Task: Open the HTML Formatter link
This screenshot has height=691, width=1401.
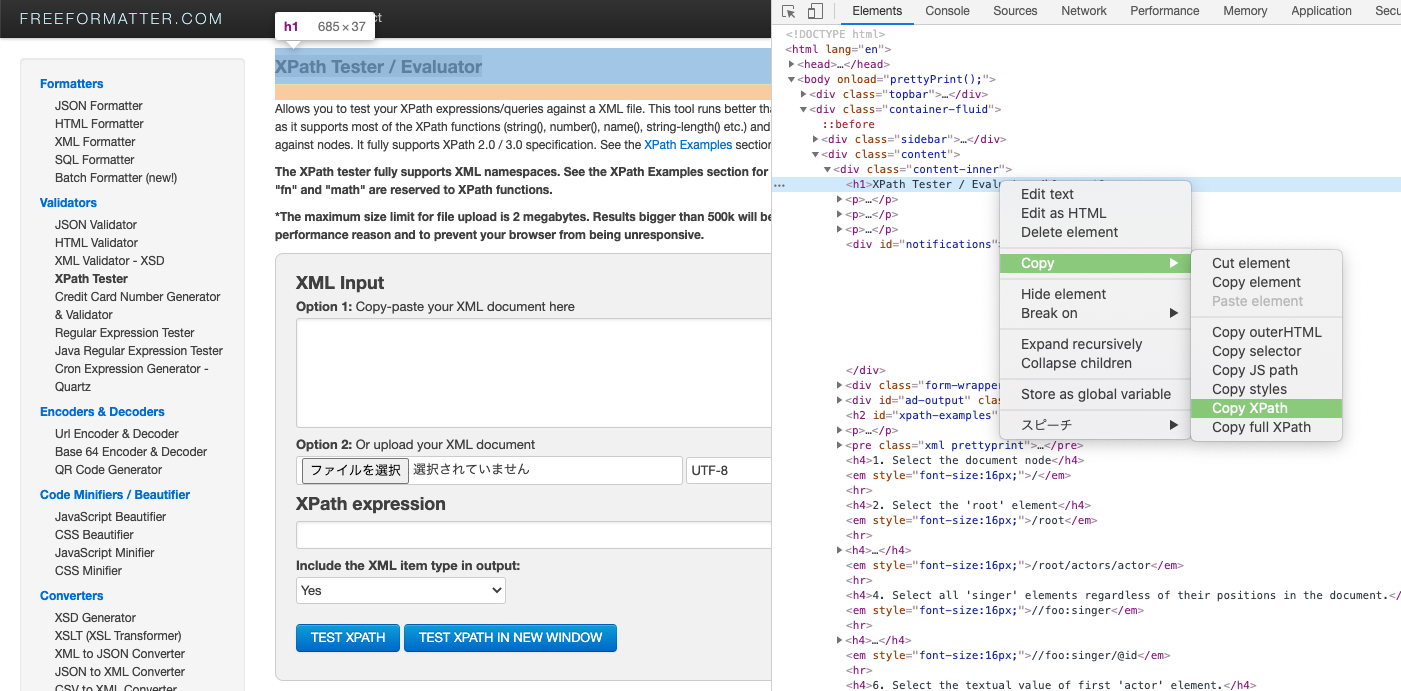Action: [99, 123]
